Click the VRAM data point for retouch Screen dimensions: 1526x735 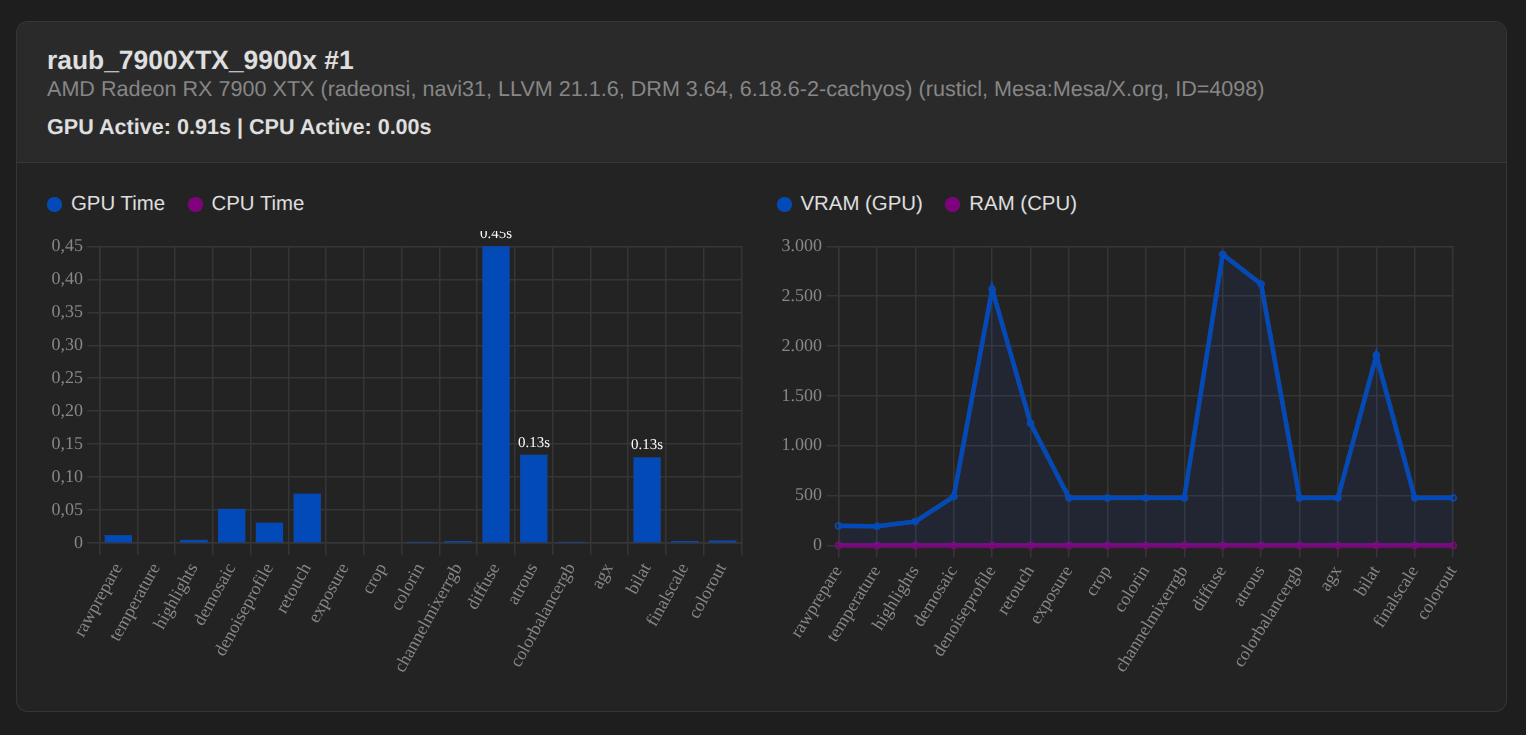pyautogui.click(x=1030, y=423)
